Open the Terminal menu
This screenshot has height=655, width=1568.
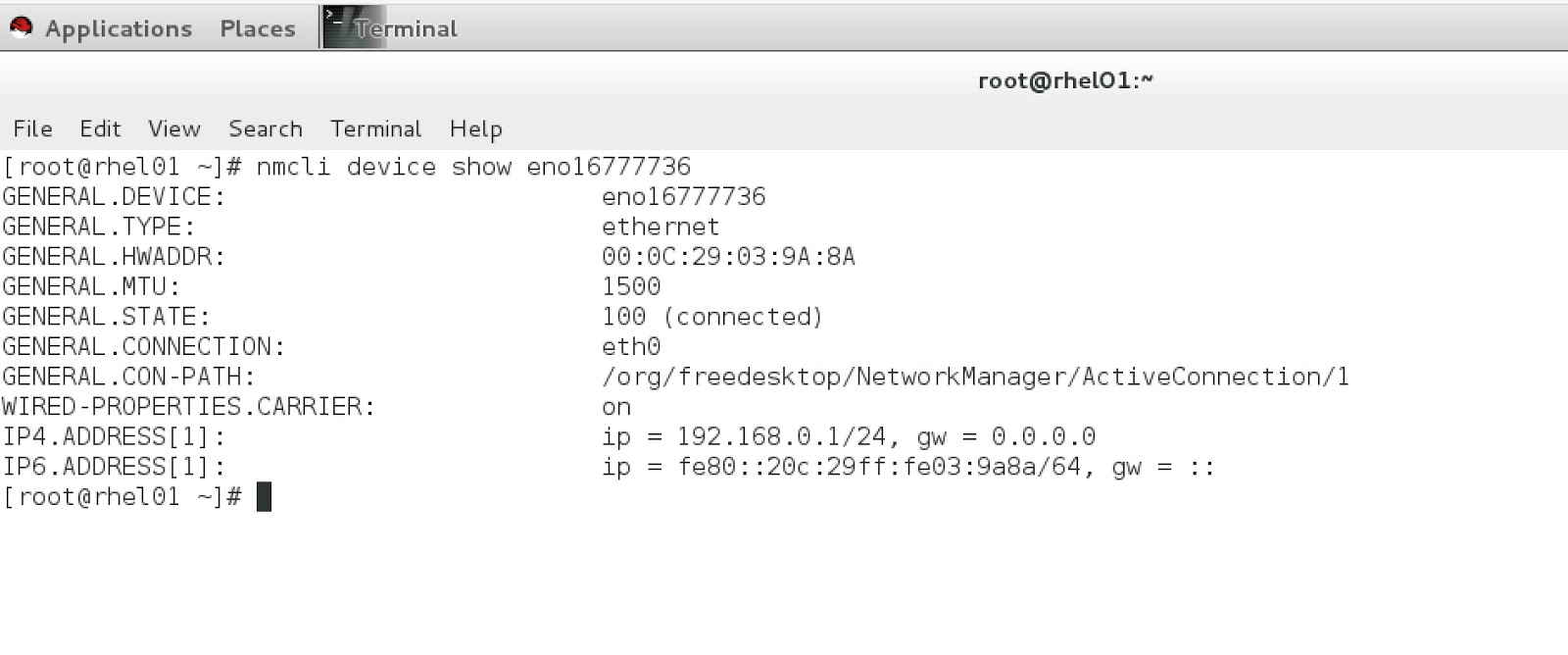point(375,128)
